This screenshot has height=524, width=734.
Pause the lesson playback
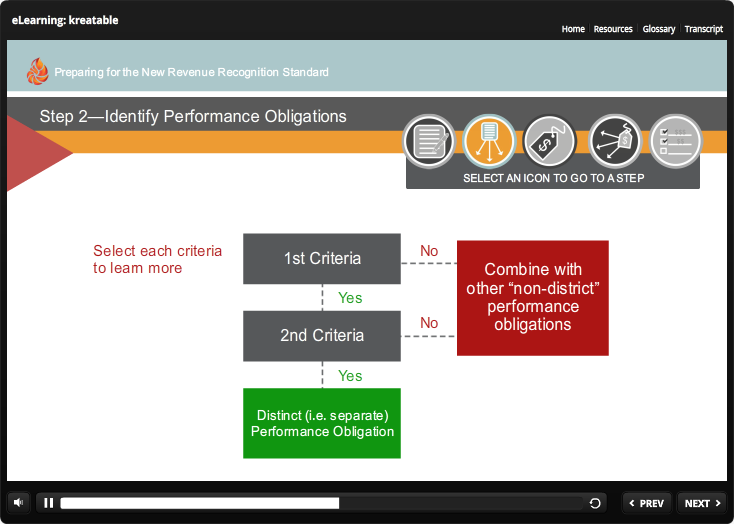click(x=48, y=503)
